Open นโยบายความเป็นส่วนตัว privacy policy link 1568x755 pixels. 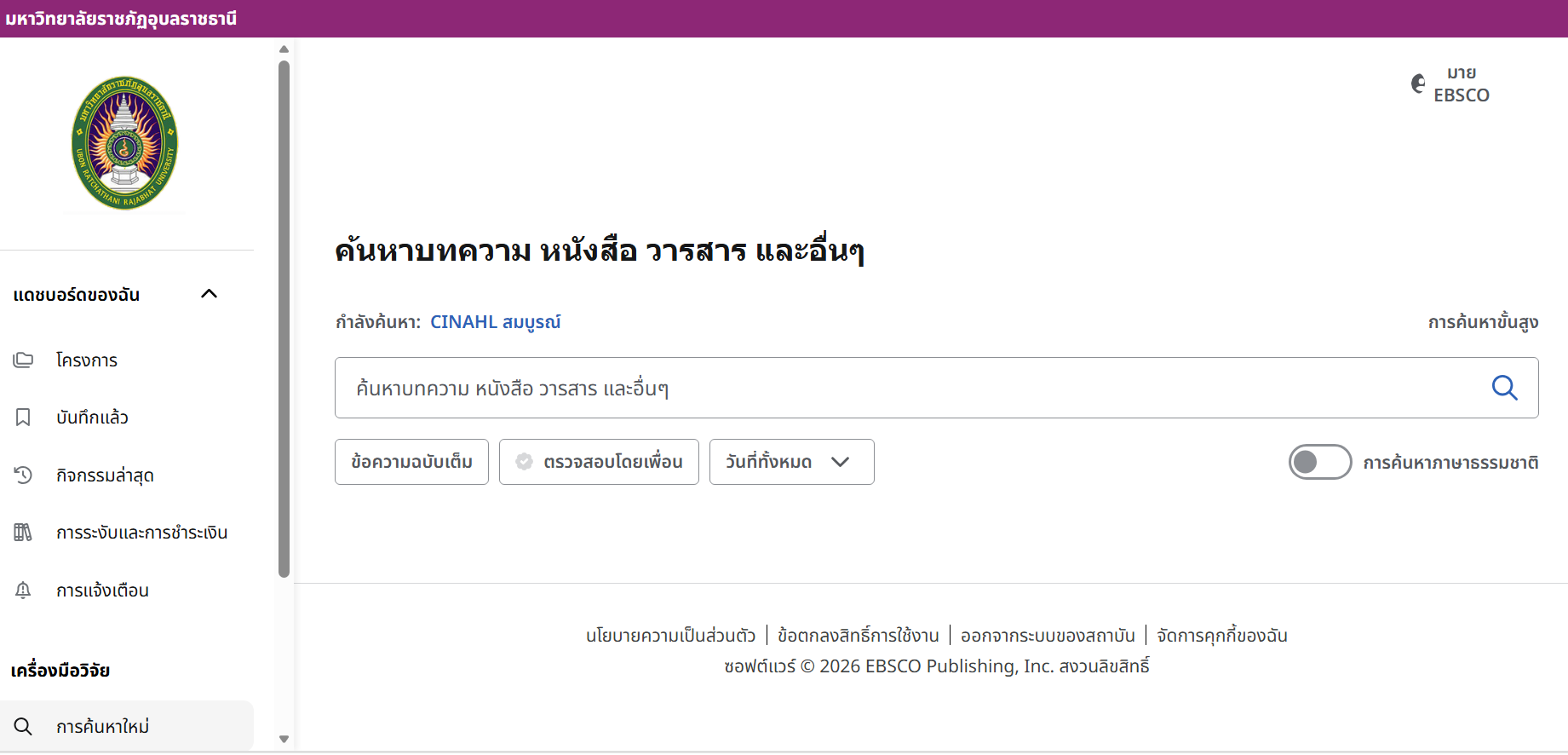670,636
